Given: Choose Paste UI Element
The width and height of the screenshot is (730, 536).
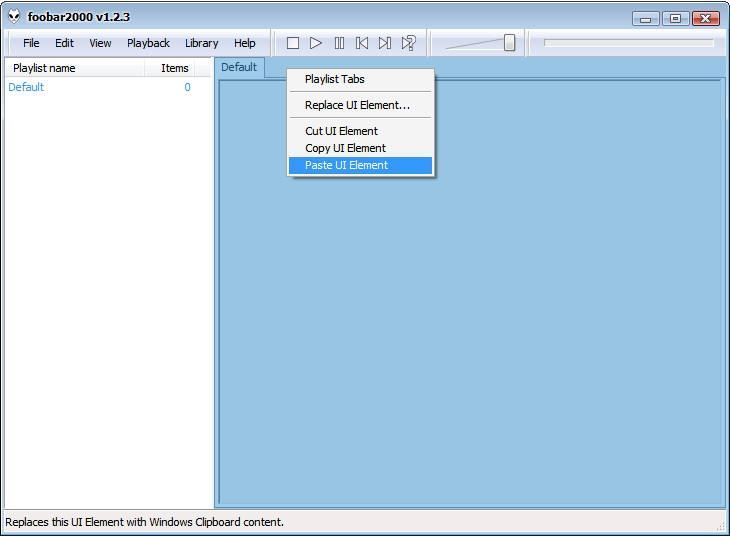Looking at the screenshot, I should pyautogui.click(x=360, y=165).
